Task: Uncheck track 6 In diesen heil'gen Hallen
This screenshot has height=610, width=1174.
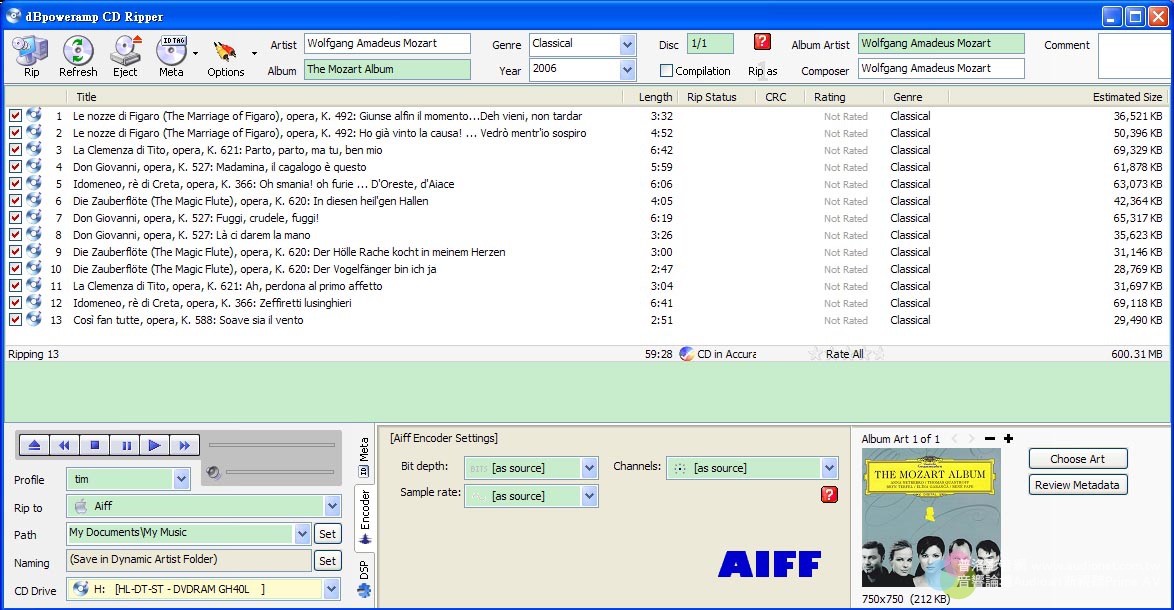Action: 15,201
